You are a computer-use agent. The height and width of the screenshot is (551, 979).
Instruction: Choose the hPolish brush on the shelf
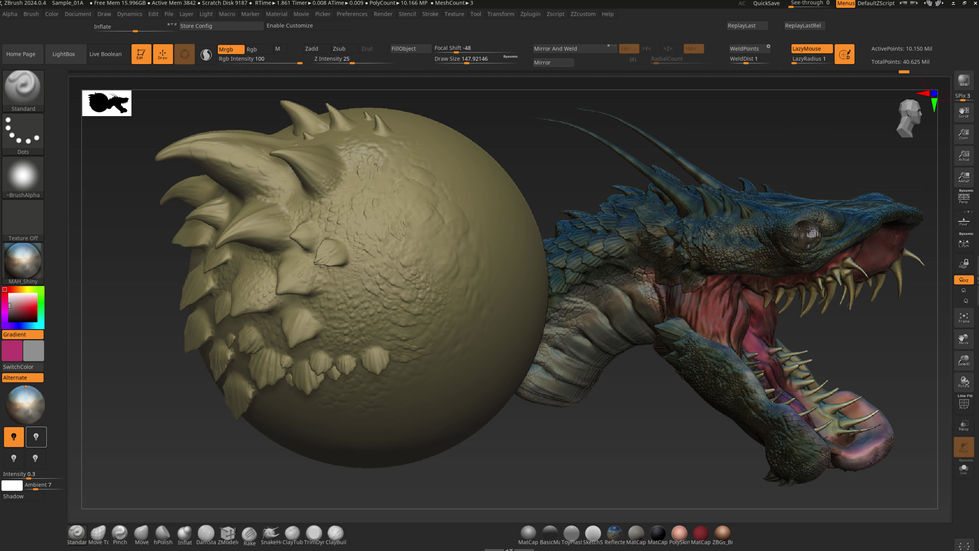tap(163, 533)
